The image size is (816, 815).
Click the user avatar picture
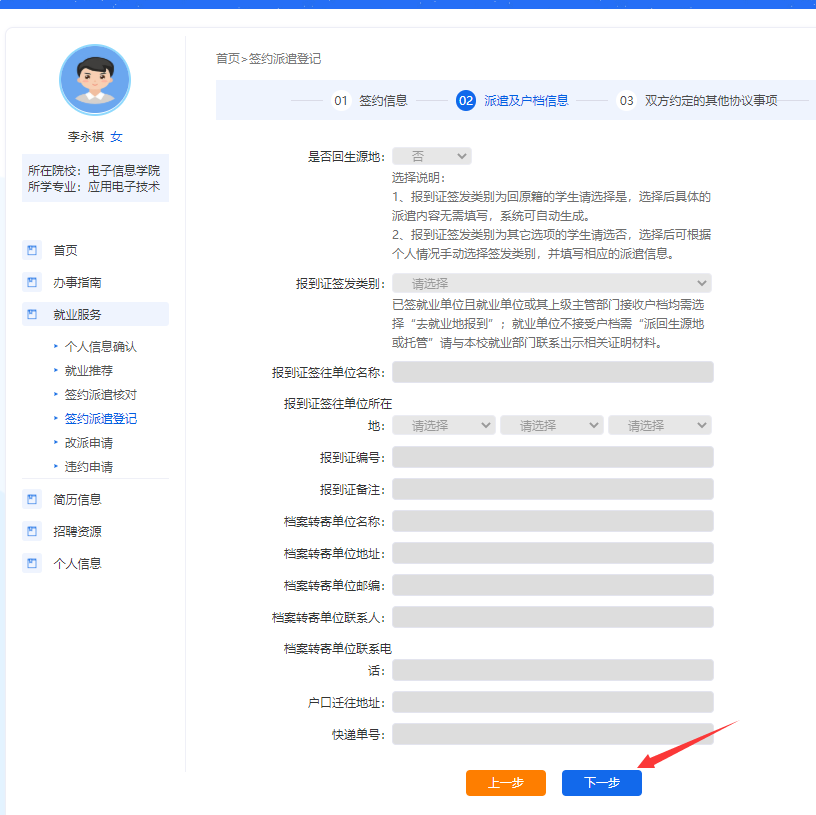click(x=95, y=80)
